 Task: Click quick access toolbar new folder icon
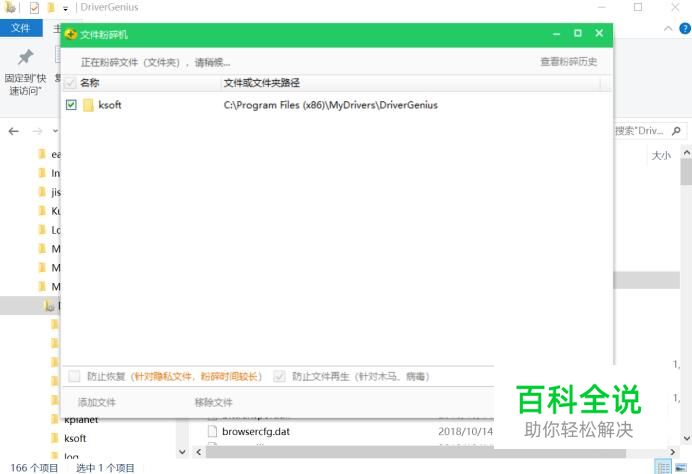click(51, 8)
